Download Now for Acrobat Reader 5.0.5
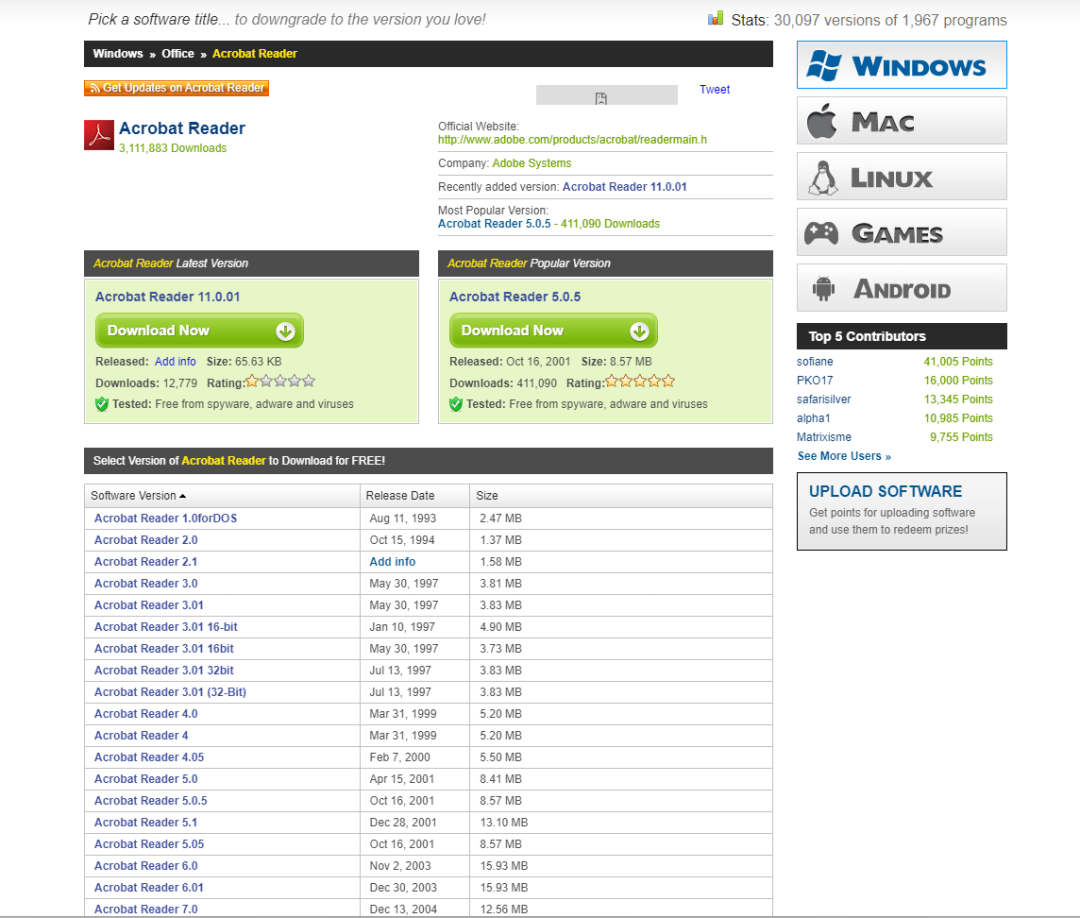 [x=553, y=331]
